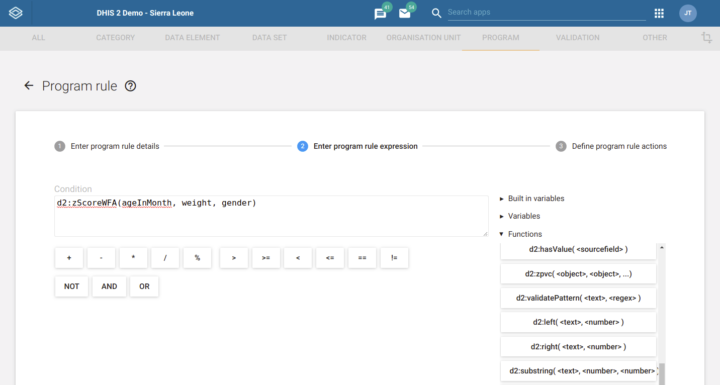720x385 pixels.
Task: Insert the not equal operator
Action: [394, 258]
